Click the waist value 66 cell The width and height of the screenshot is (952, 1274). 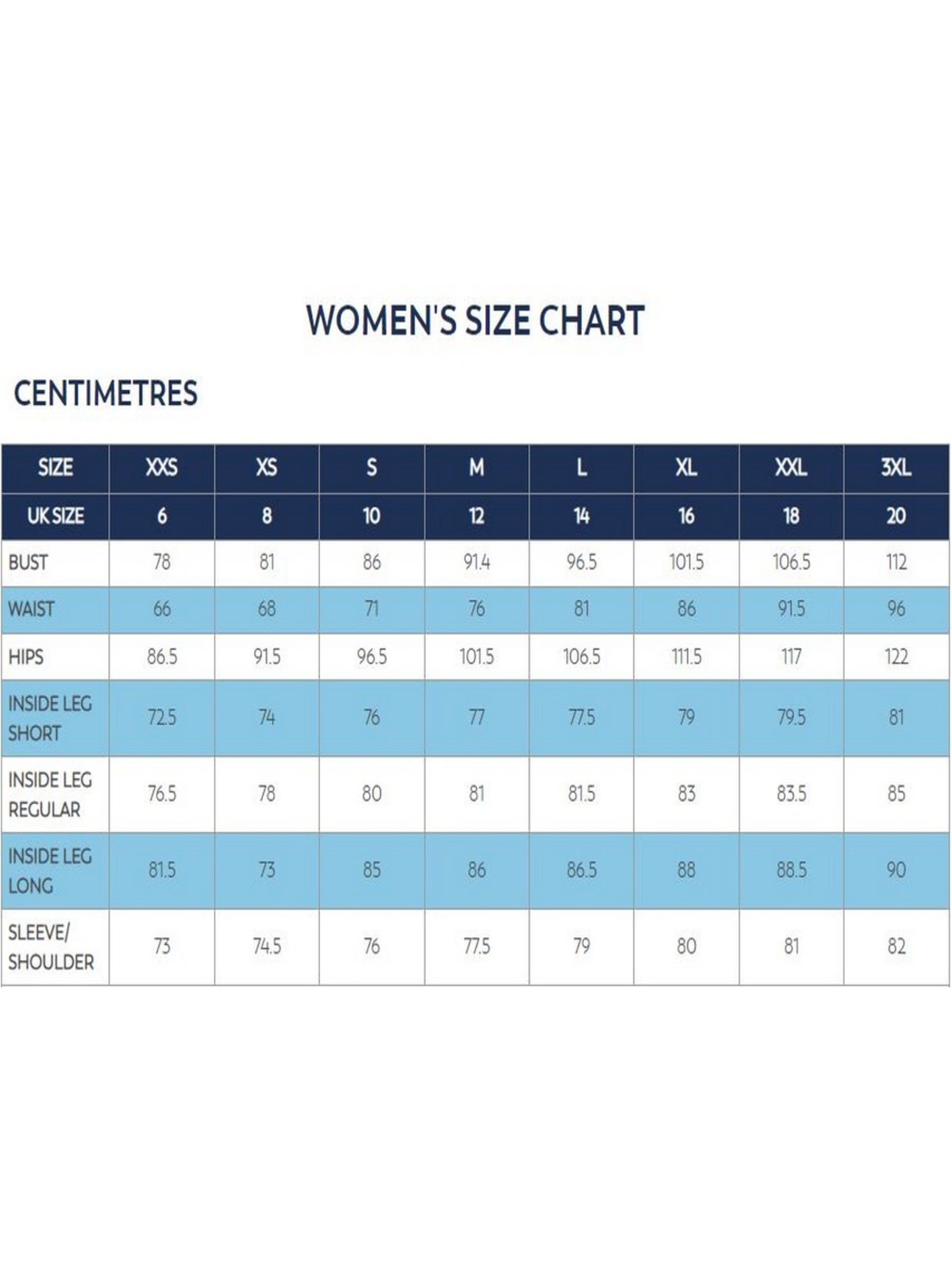(x=162, y=610)
